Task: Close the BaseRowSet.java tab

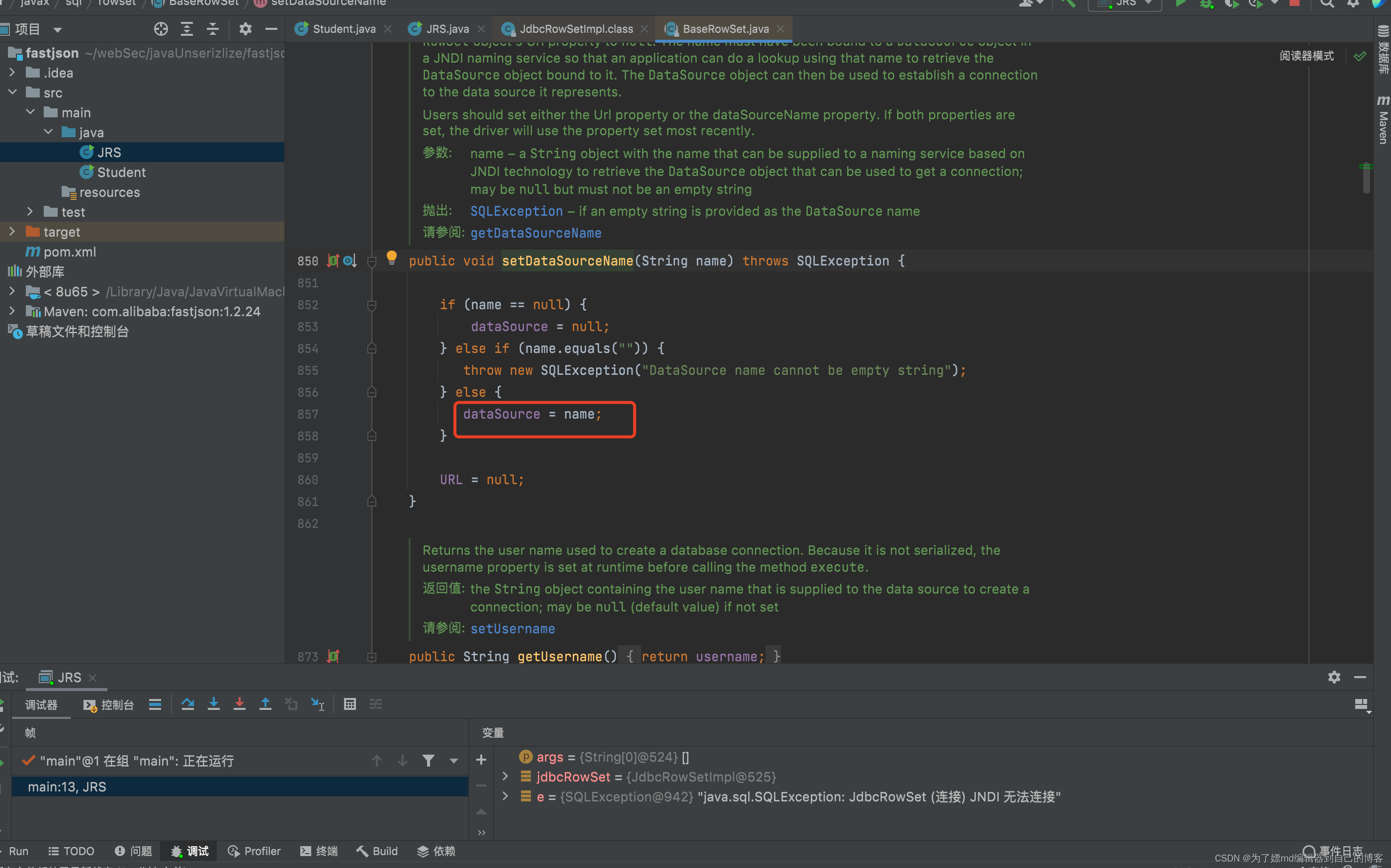Action: [781, 29]
